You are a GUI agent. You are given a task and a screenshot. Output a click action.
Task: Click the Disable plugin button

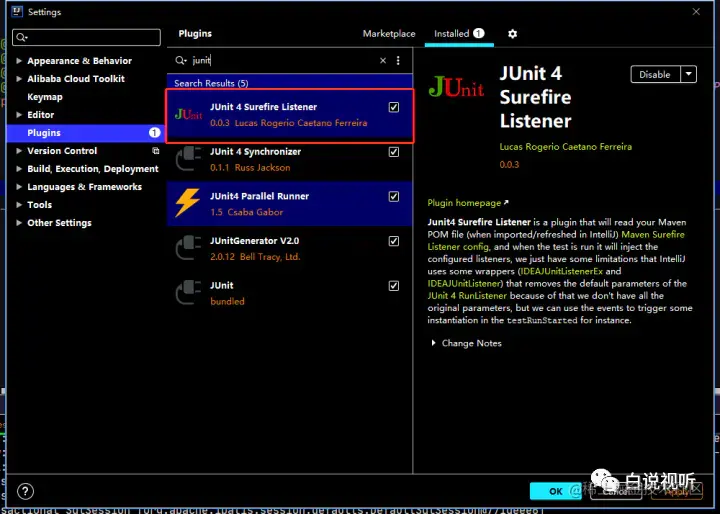tap(655, 74)
